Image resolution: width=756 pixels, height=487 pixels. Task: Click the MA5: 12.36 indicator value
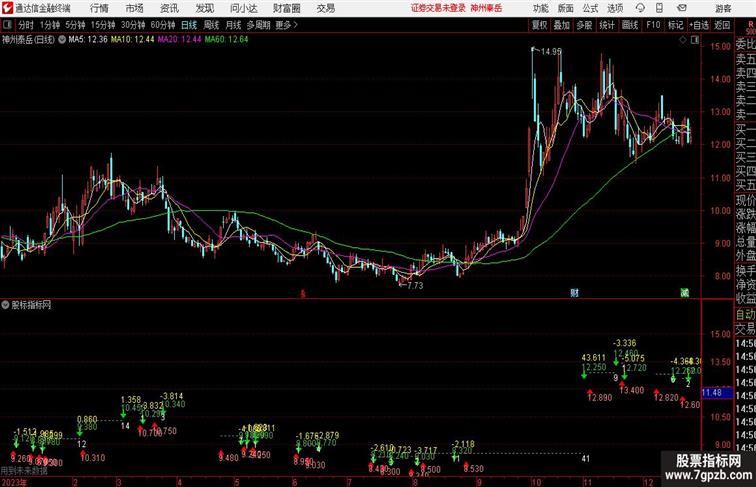[88, 40]
